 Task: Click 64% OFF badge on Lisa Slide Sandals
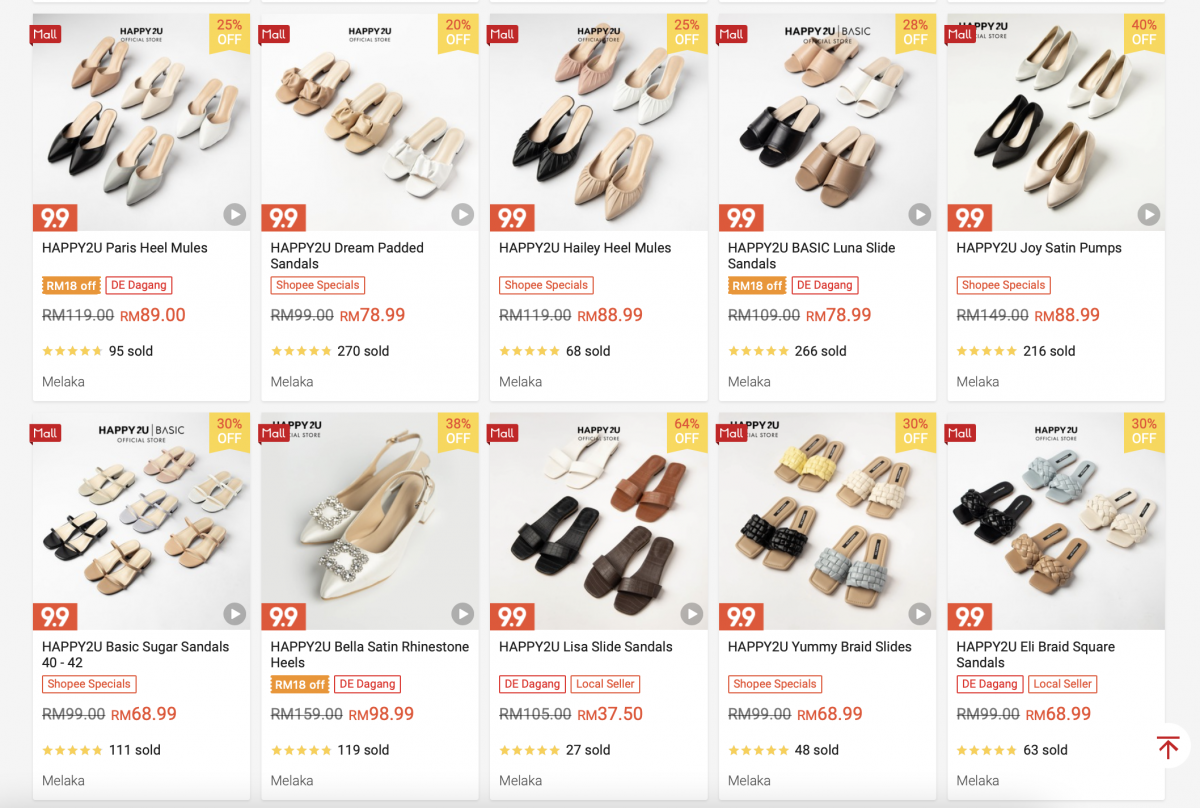(x=686, y=431)
